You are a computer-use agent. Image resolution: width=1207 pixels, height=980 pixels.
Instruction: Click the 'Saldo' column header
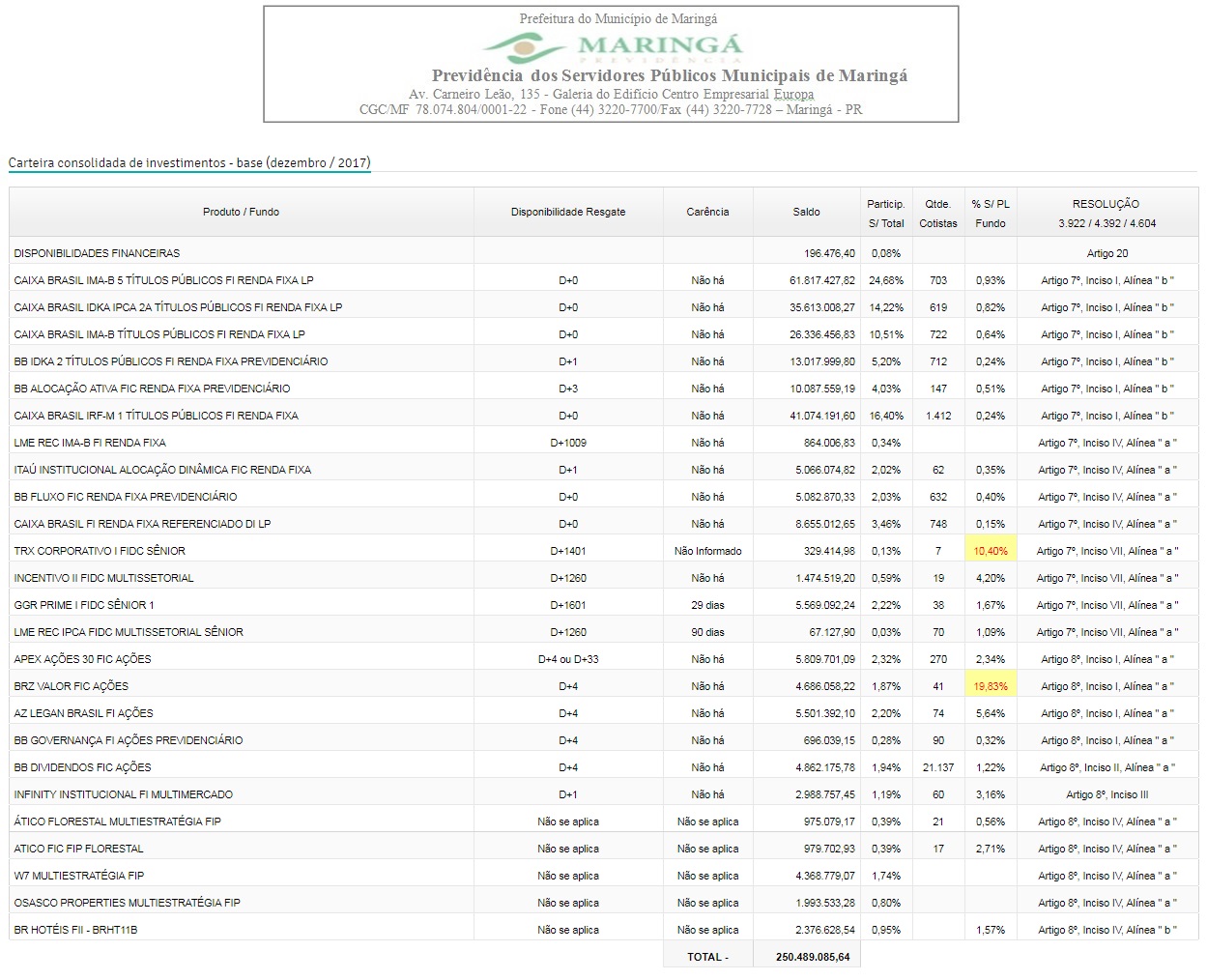tap(806, 212)
